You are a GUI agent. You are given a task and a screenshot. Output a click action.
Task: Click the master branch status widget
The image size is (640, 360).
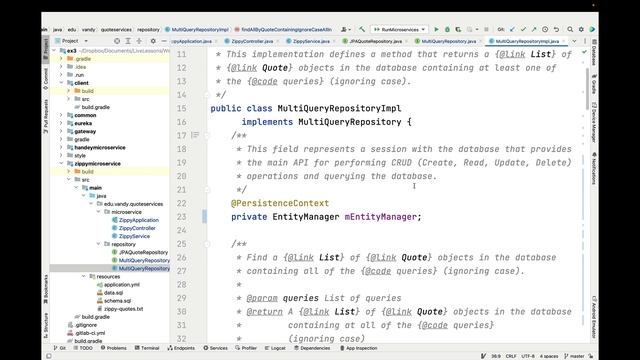pyautogui.click(x=574, y=356)
